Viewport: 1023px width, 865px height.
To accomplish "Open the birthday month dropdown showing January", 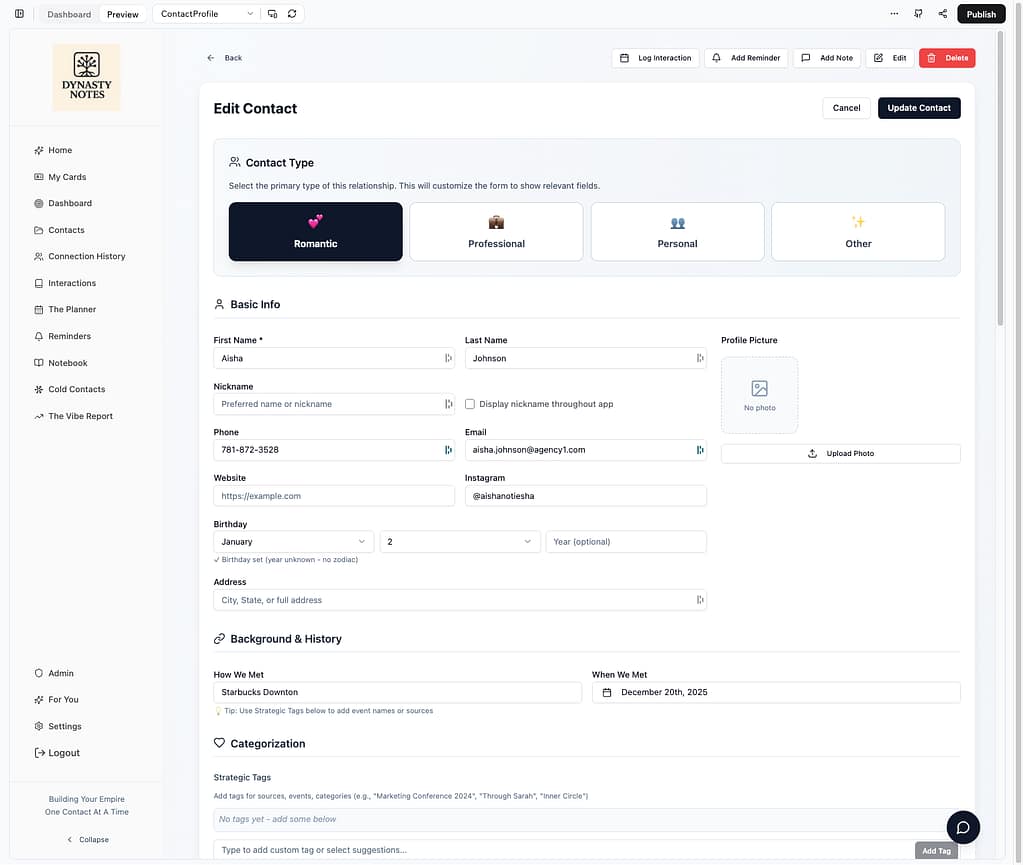I will 293,542.
